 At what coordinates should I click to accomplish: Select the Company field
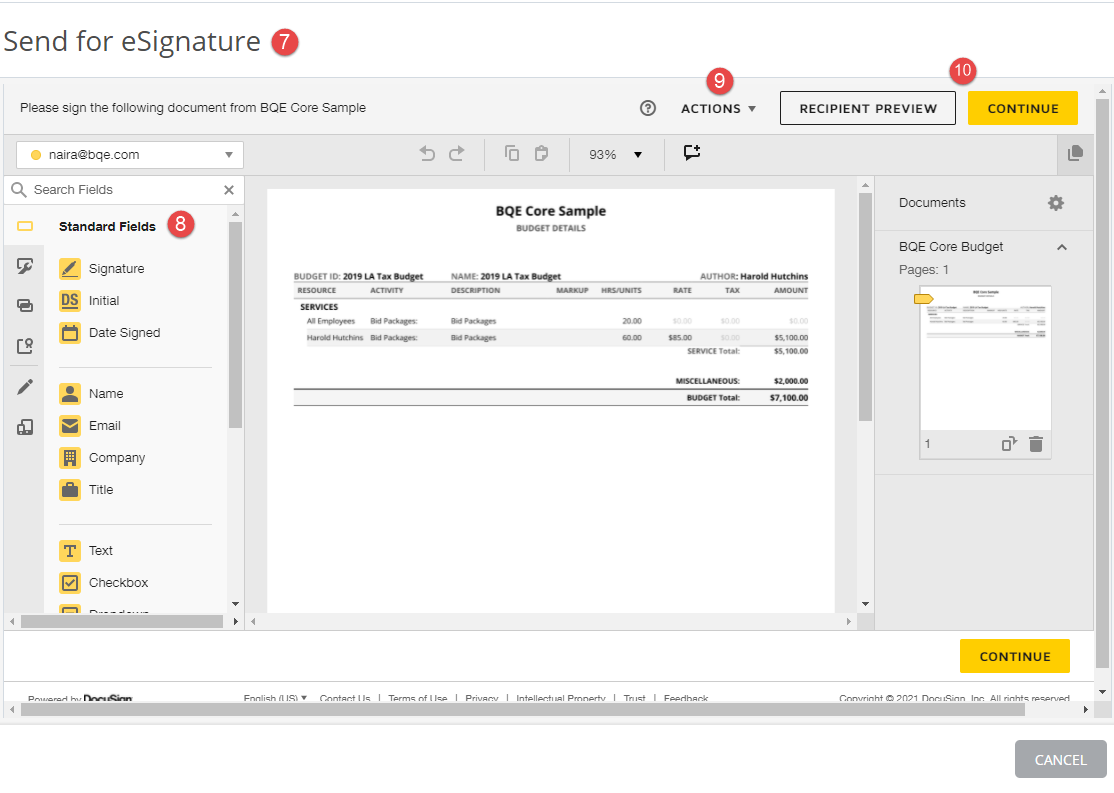pos(102,458)
